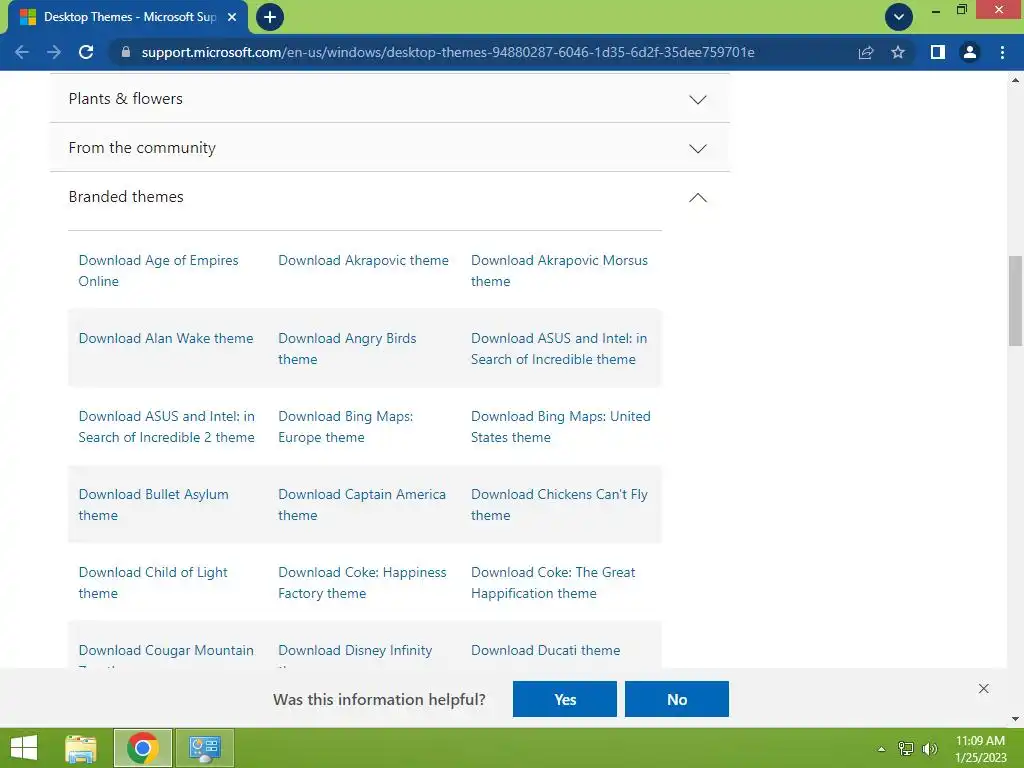The image size is (1024, 768).
Task: Open the tab search dropdown arrow
Action: click(x=899, y=17)
